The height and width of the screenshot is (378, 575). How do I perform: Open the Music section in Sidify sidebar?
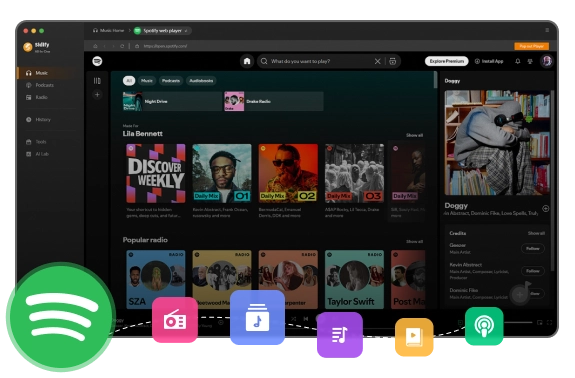click(x=48, y=73)
